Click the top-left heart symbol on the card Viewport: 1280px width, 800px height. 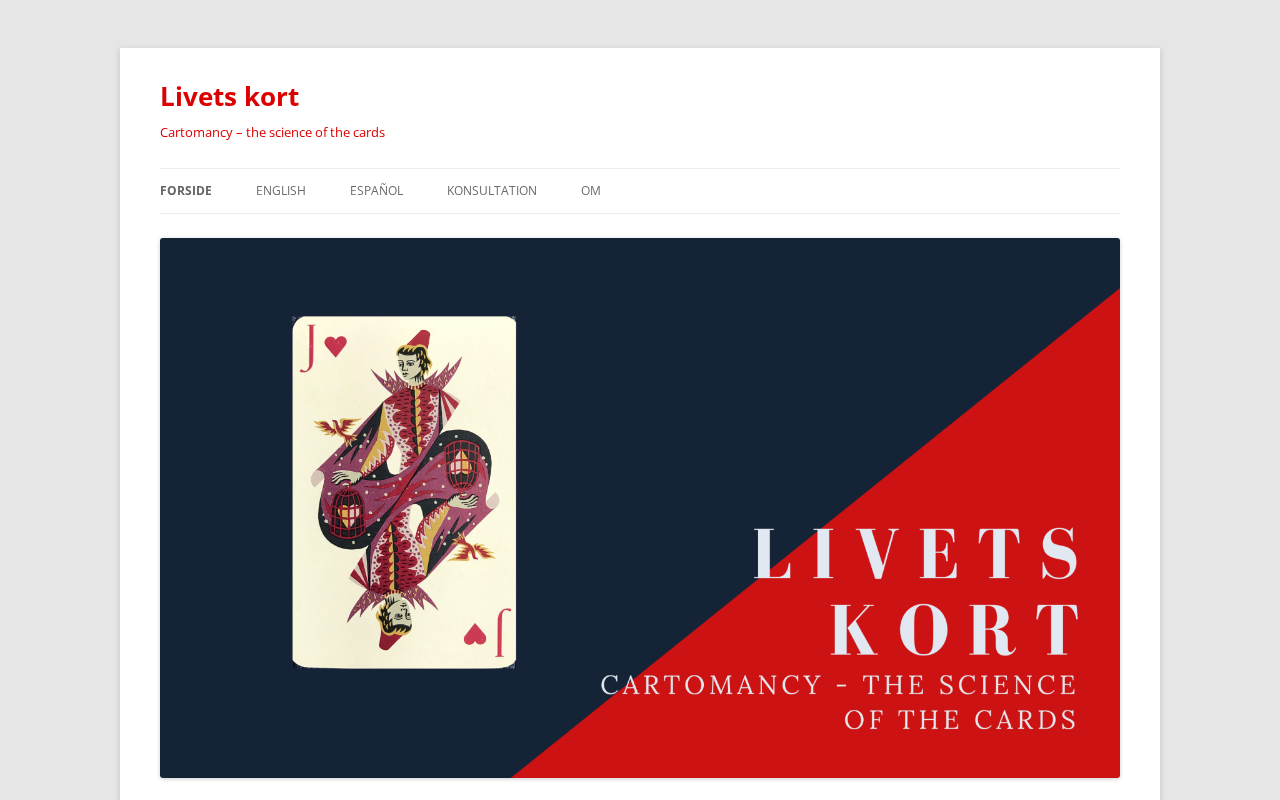[336, 346]
